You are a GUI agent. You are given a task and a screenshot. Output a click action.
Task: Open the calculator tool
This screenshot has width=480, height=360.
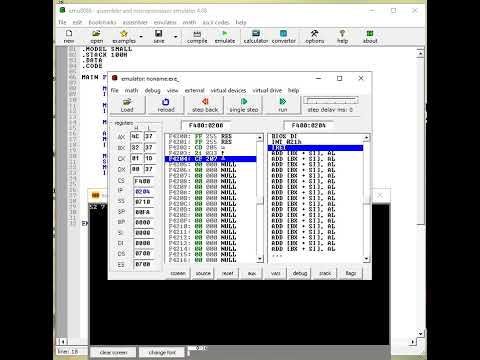[256, 36]
